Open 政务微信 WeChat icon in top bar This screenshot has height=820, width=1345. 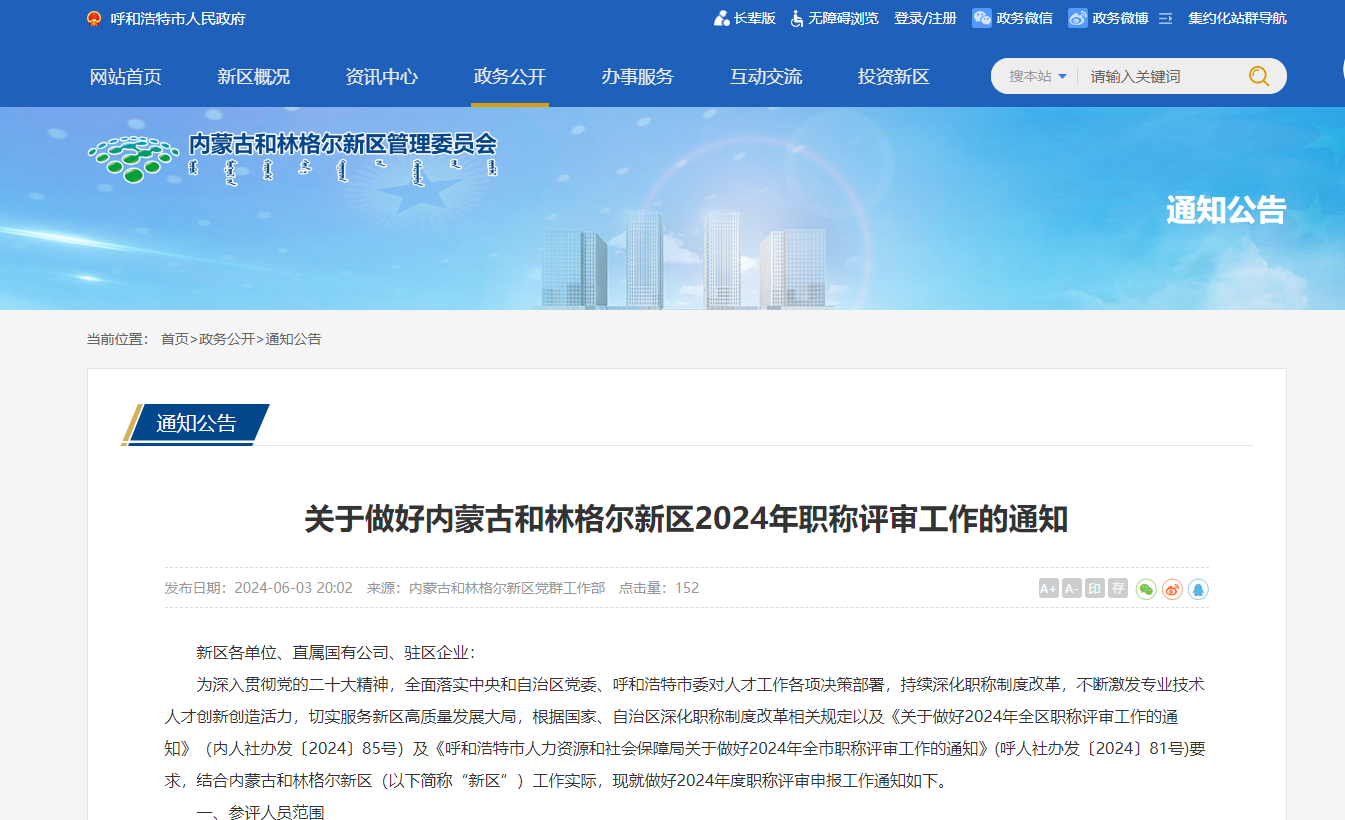tap(982, 18)
